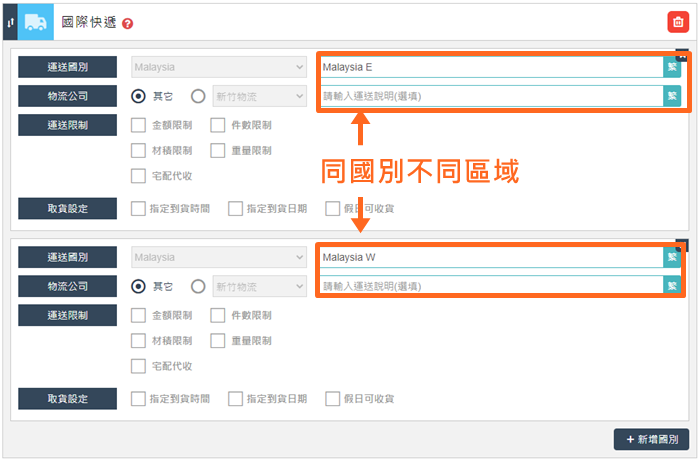Image resolution: width=700 pixels, height=461 pixels.
Task: Check 指定到貨時間 in first block
Action: (x=138, y=208)
